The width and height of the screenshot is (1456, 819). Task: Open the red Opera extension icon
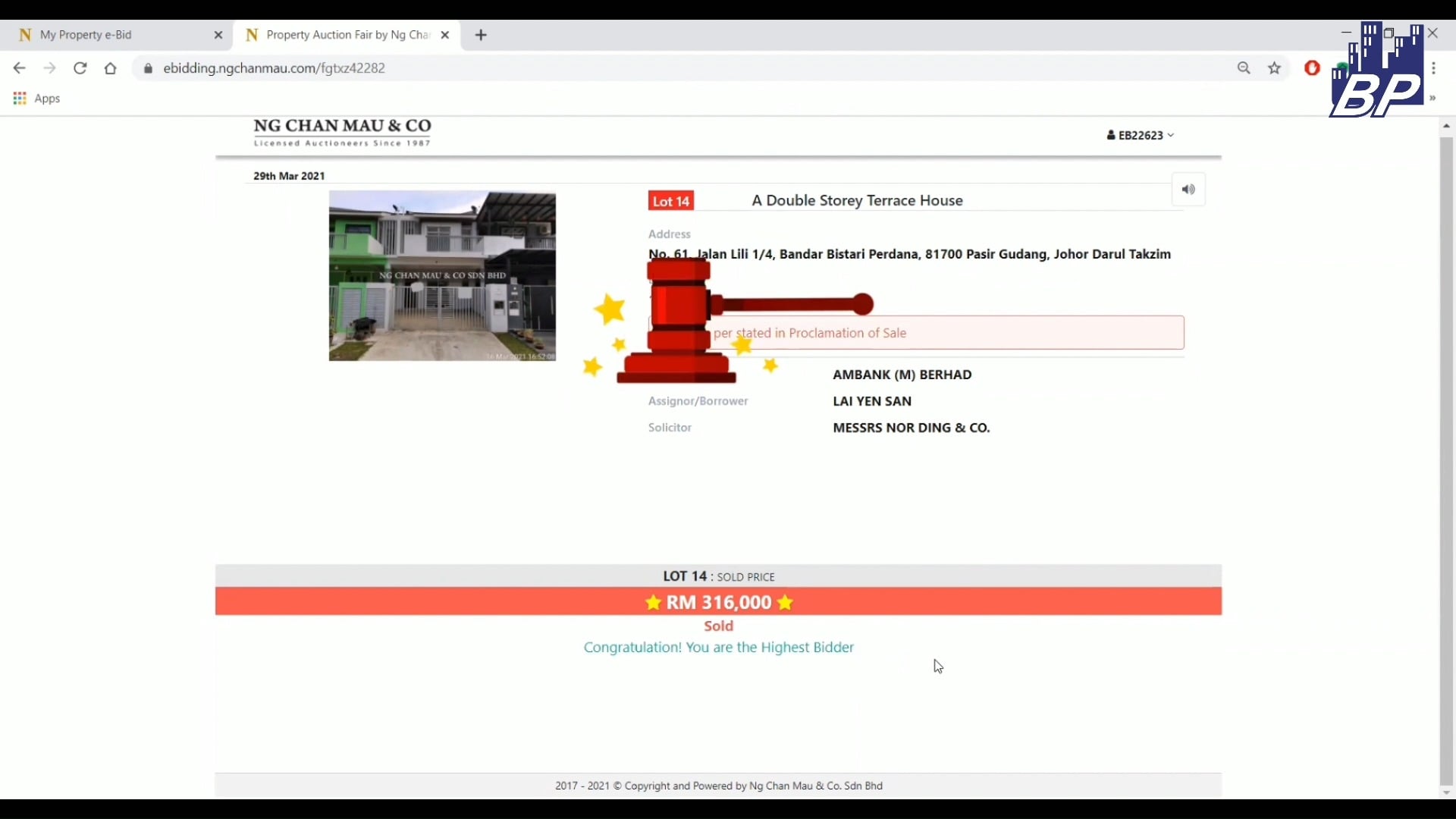tap(1312, 68)
